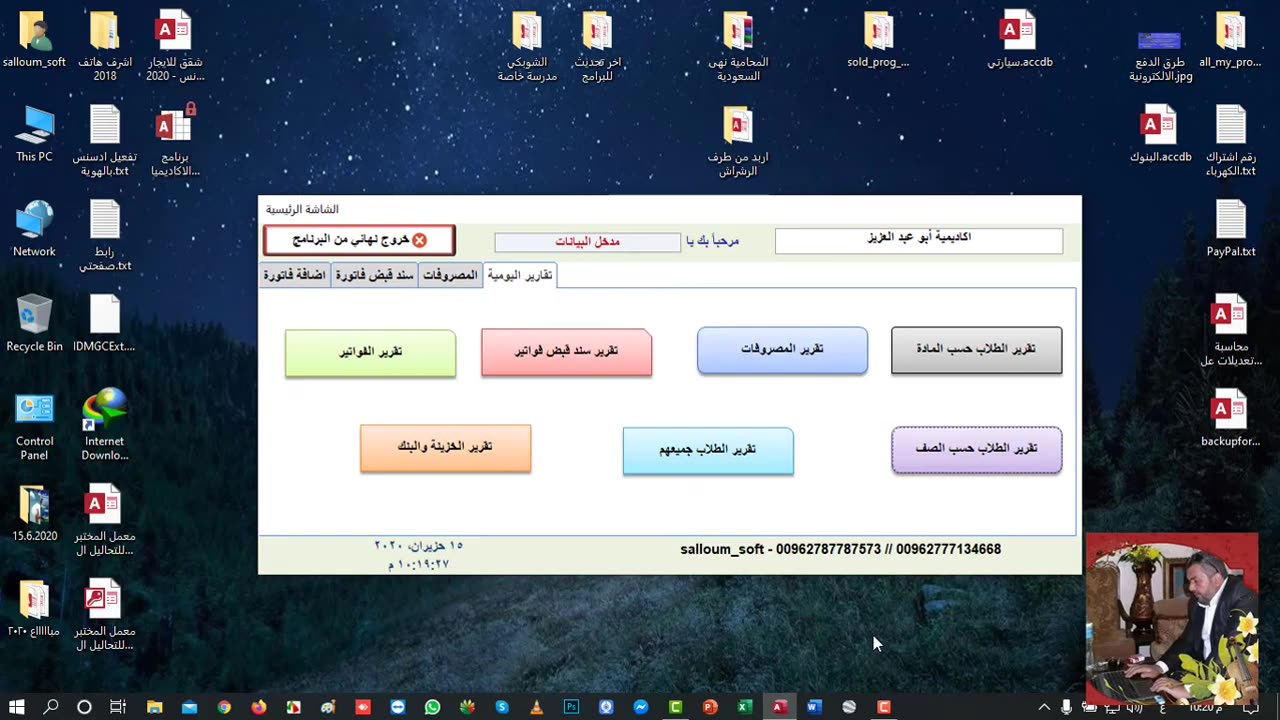Open the رقم اشتراك الكهرباء.txt file on the desktop

pos(1230,142)
